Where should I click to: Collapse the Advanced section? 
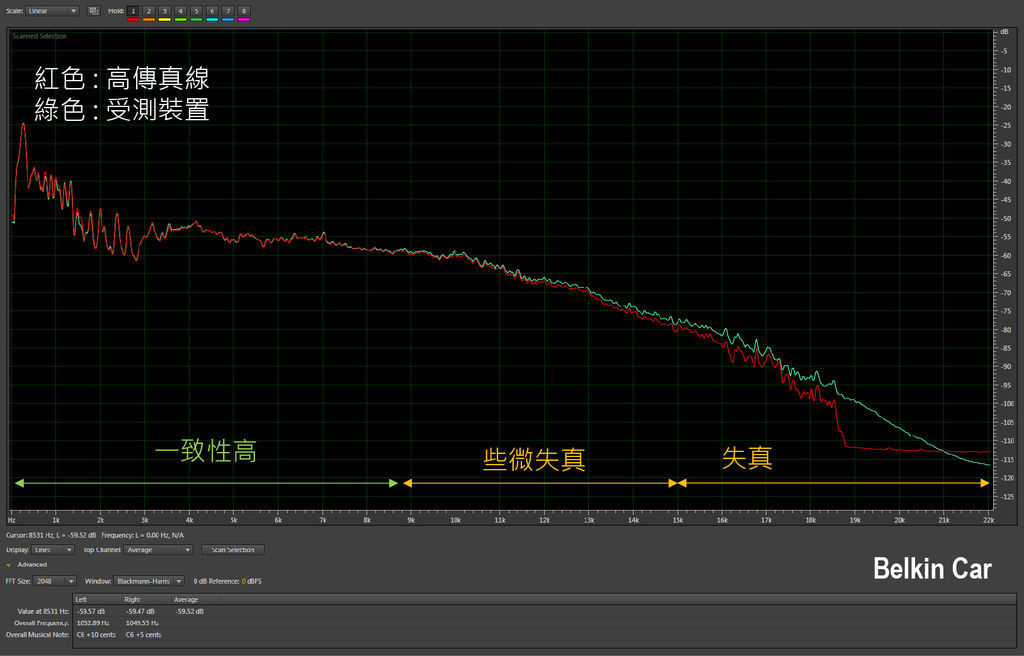click(x=8, y=565)
